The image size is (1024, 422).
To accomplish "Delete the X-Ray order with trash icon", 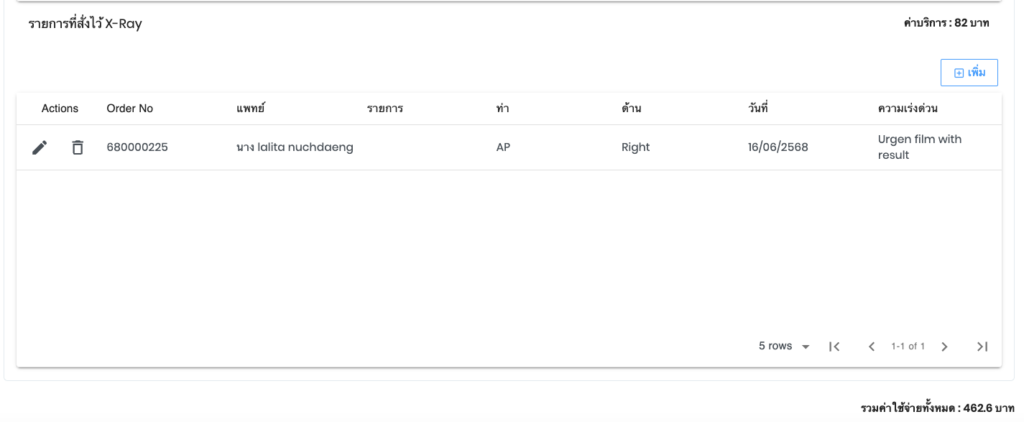I will (77, 148).
